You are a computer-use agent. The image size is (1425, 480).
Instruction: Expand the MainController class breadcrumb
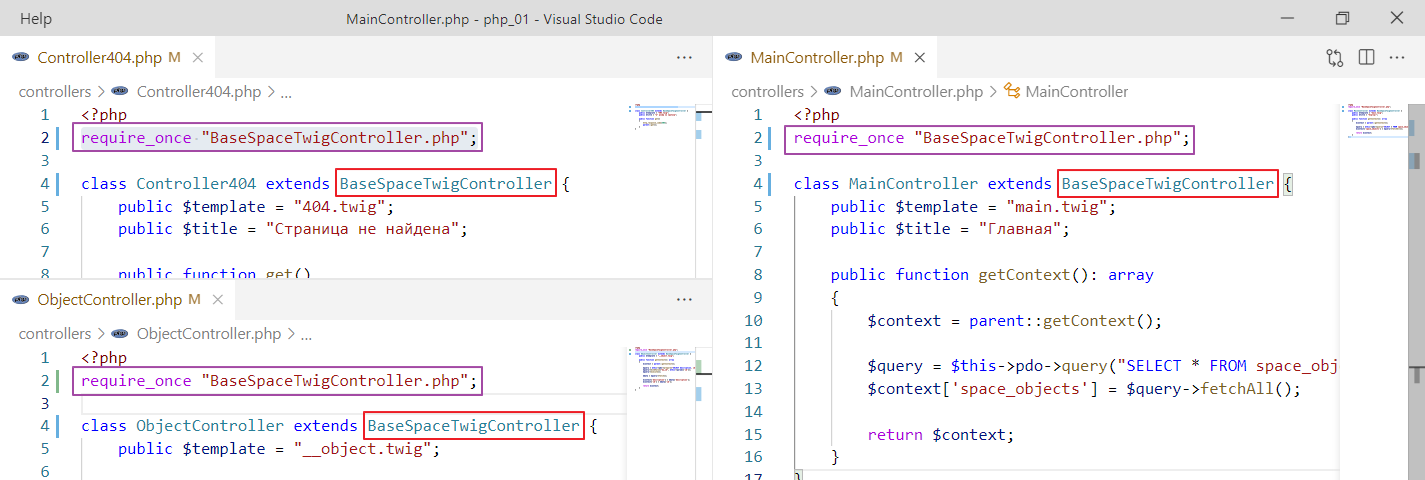tap(1076, 92)
